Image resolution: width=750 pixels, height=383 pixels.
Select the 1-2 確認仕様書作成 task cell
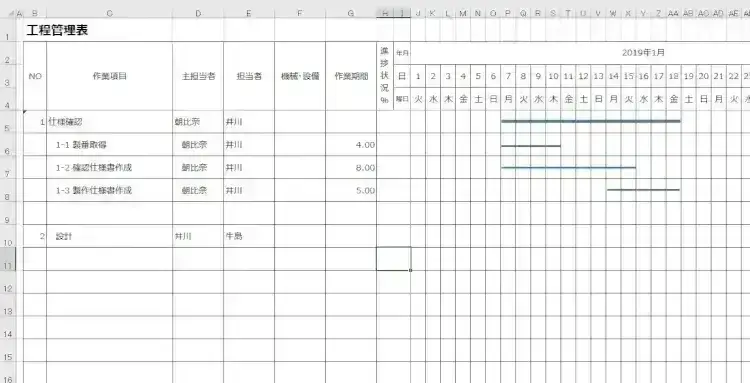110,168
